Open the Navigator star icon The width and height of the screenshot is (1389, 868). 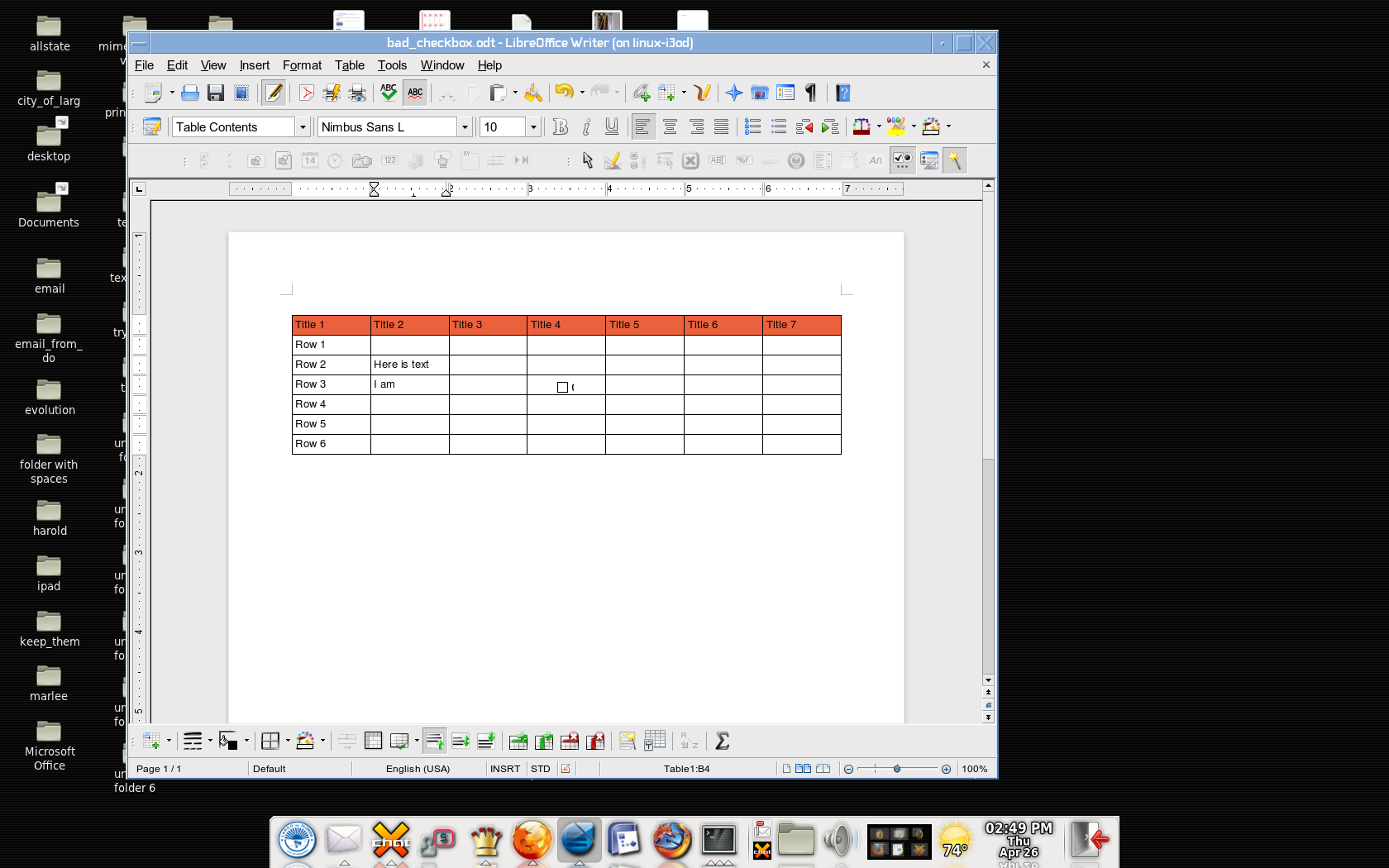733,93
